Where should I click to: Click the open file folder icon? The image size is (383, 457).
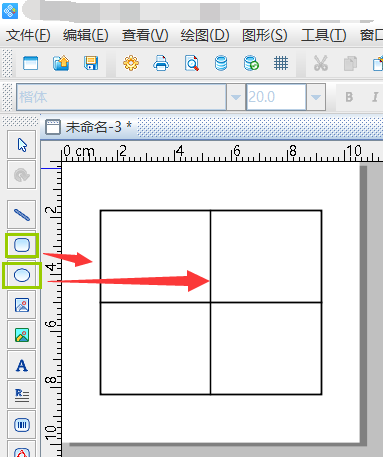(61, 63)
